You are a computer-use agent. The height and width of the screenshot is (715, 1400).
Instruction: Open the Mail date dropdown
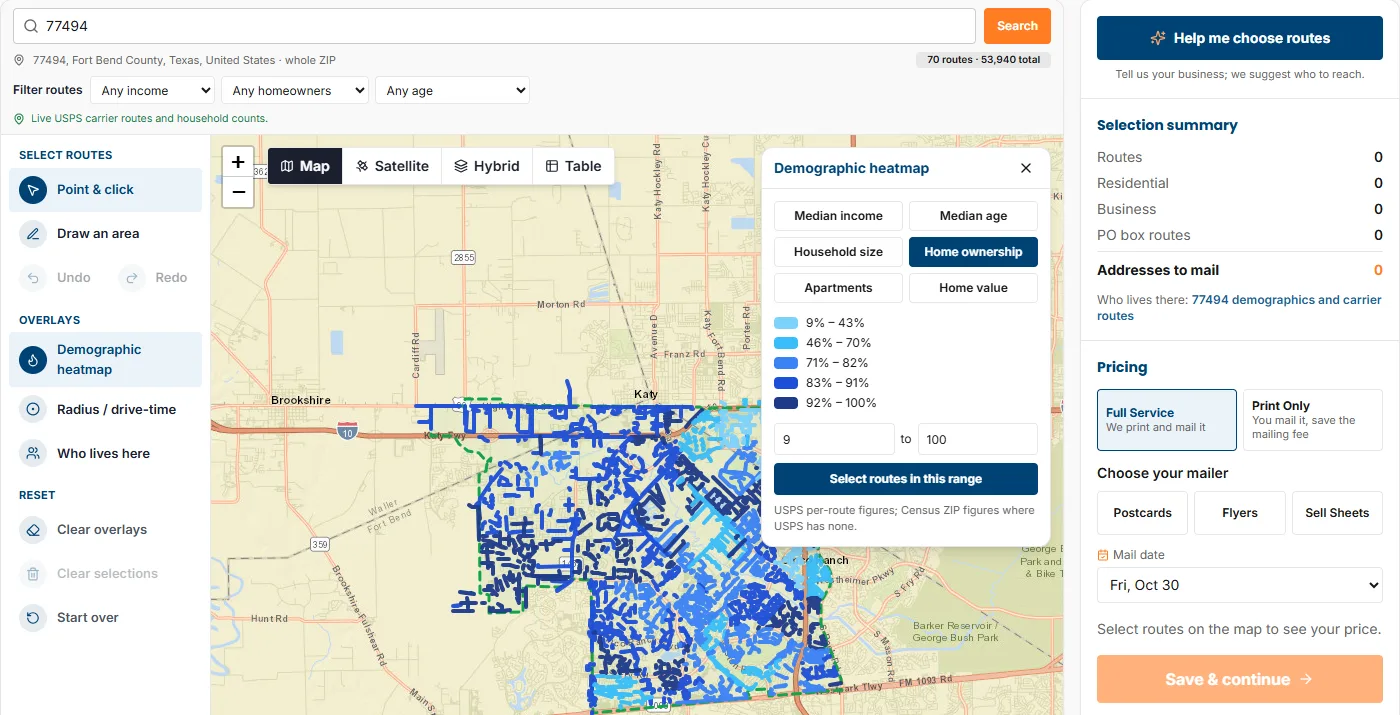[1240, 585]
